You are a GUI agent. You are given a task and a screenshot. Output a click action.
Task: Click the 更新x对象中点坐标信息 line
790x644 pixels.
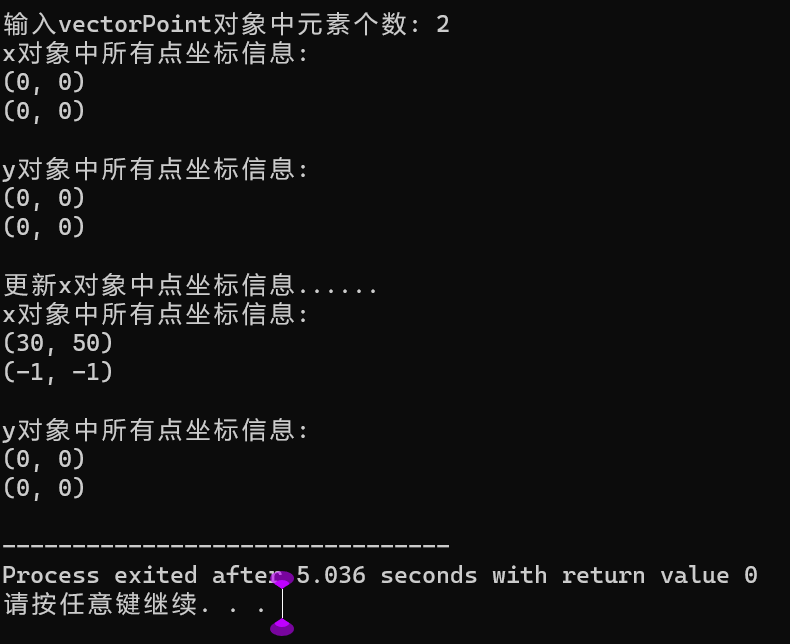pos(190,285)
